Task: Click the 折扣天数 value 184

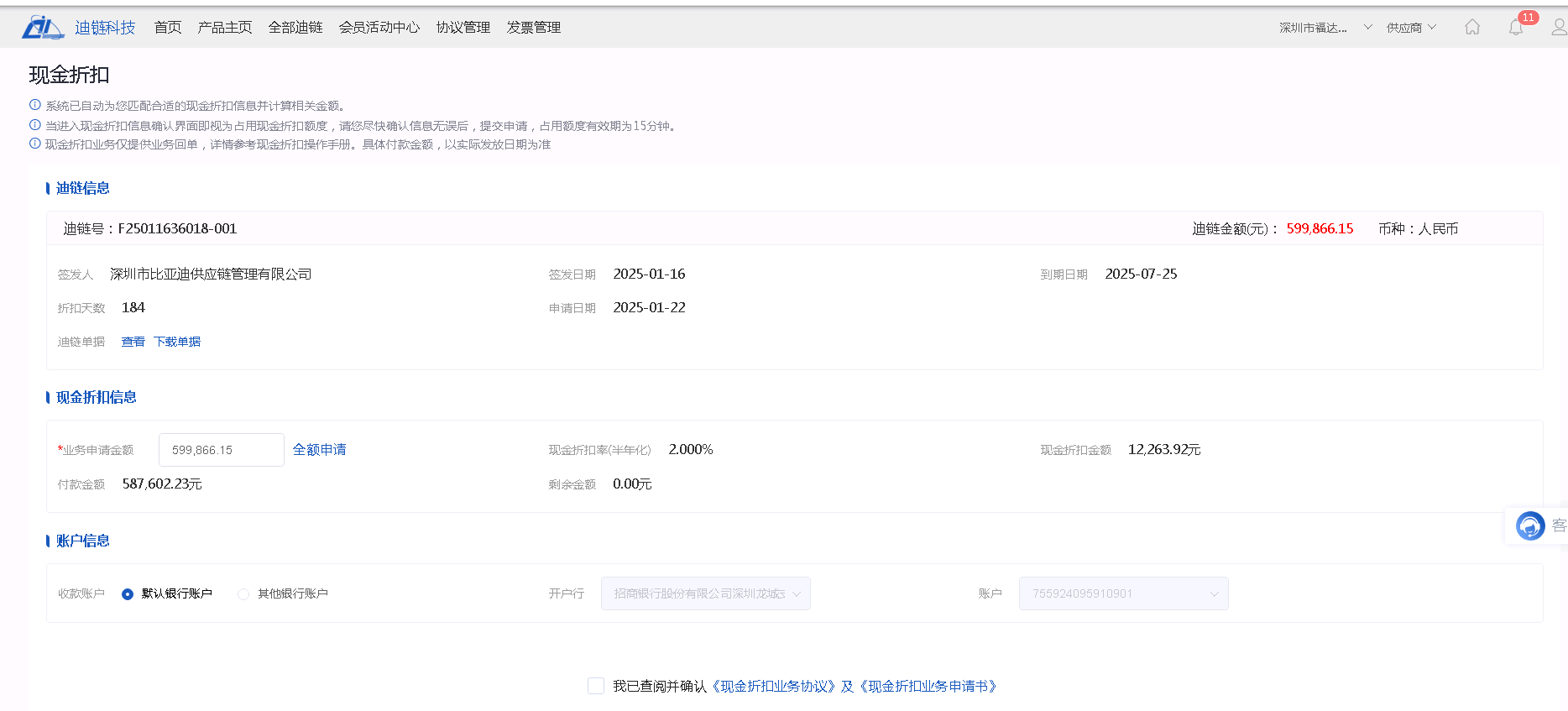Action: (133, 308)
